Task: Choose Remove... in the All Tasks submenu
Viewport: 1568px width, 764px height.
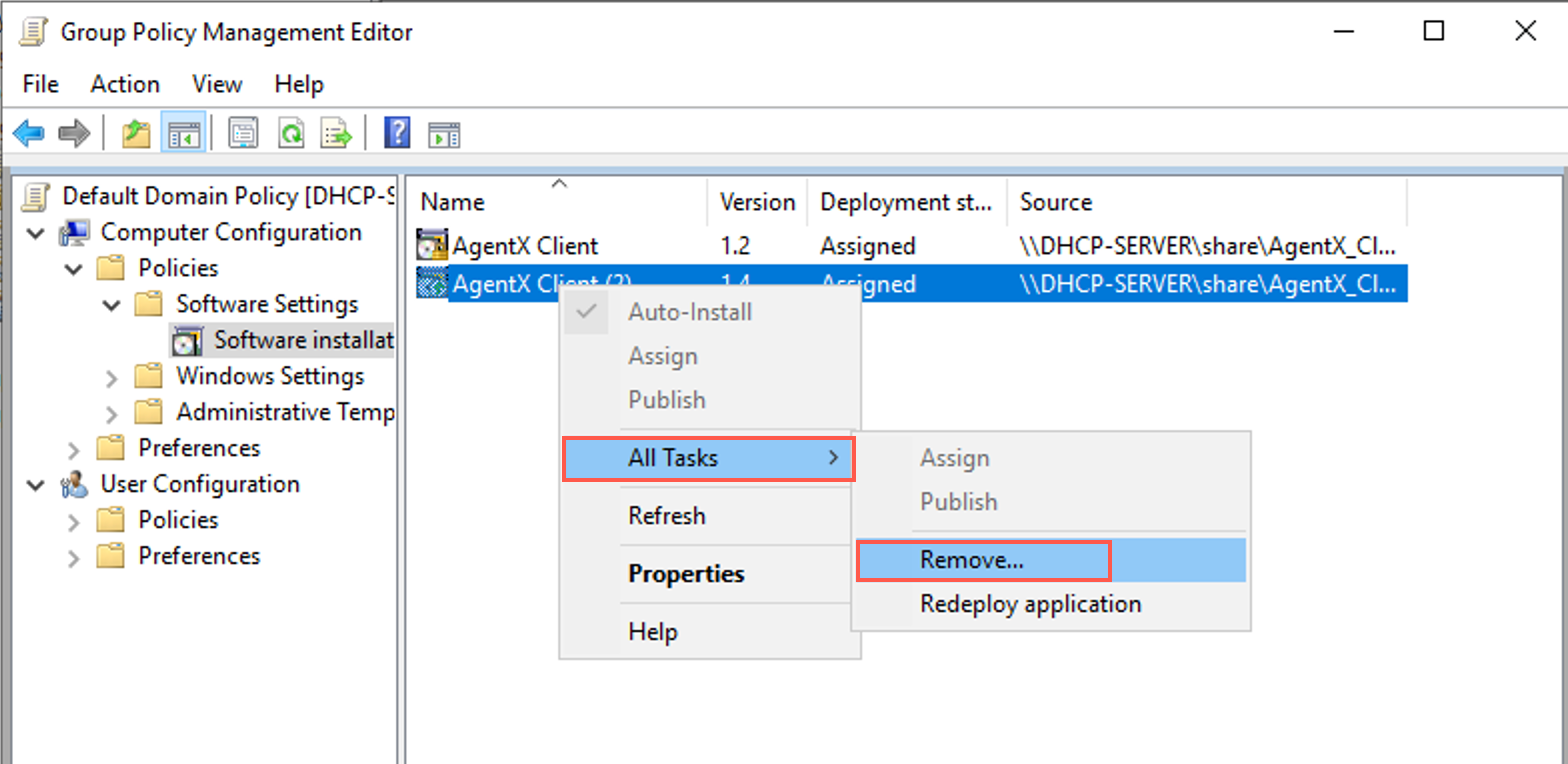Action: [x=971, y=560]
